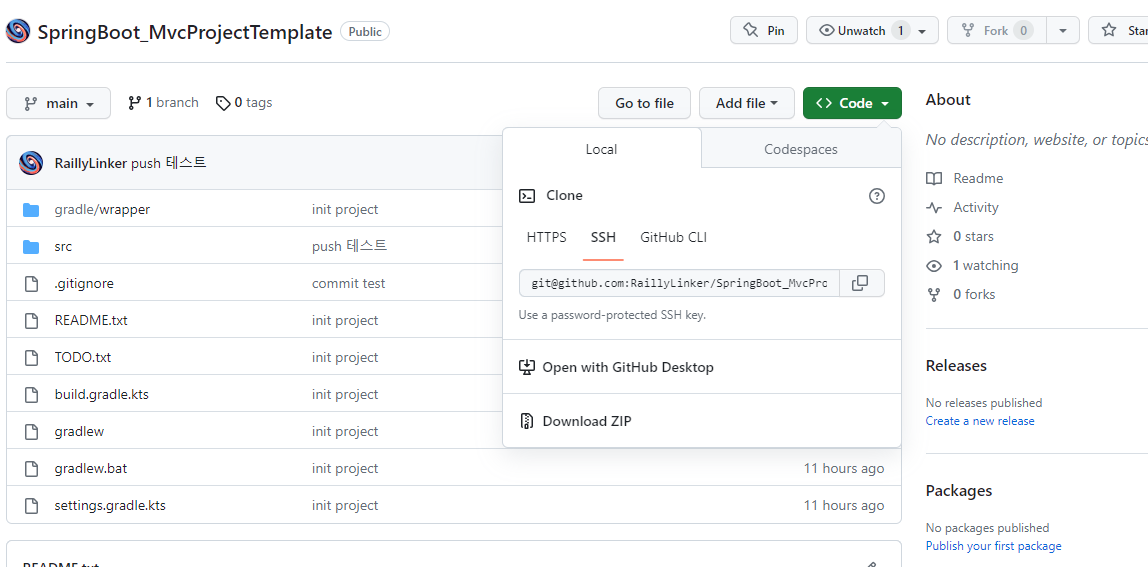View the 1 branch link
1148x567 pixels.
pyautogui.click(x=163, y=103)
